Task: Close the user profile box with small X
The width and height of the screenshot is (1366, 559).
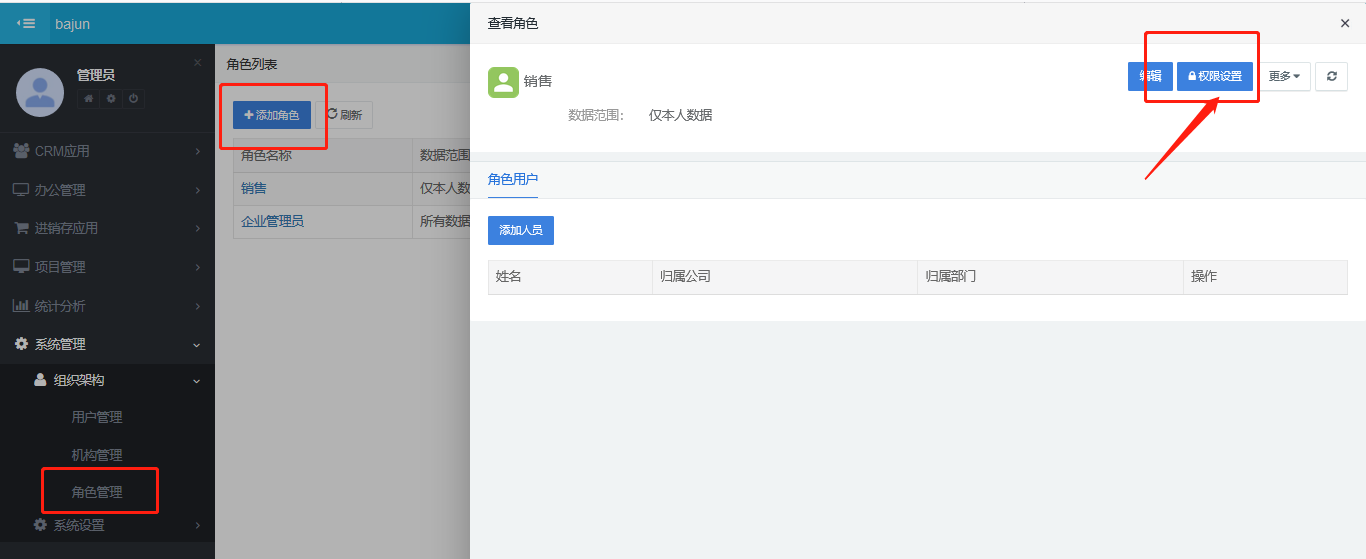Action: point(197,63)
